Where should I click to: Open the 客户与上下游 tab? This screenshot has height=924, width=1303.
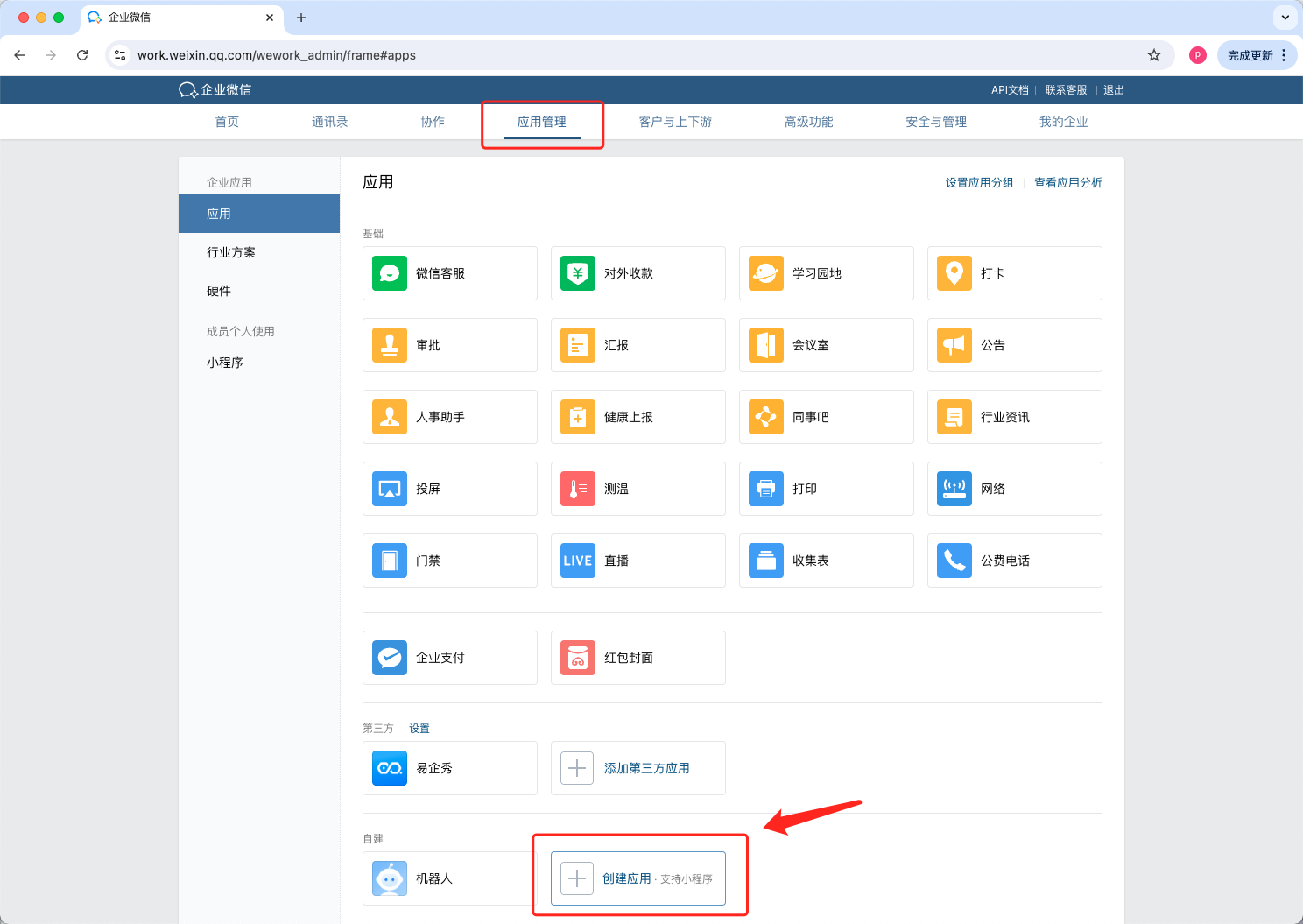pyautogui.click(x=675, y=122)
